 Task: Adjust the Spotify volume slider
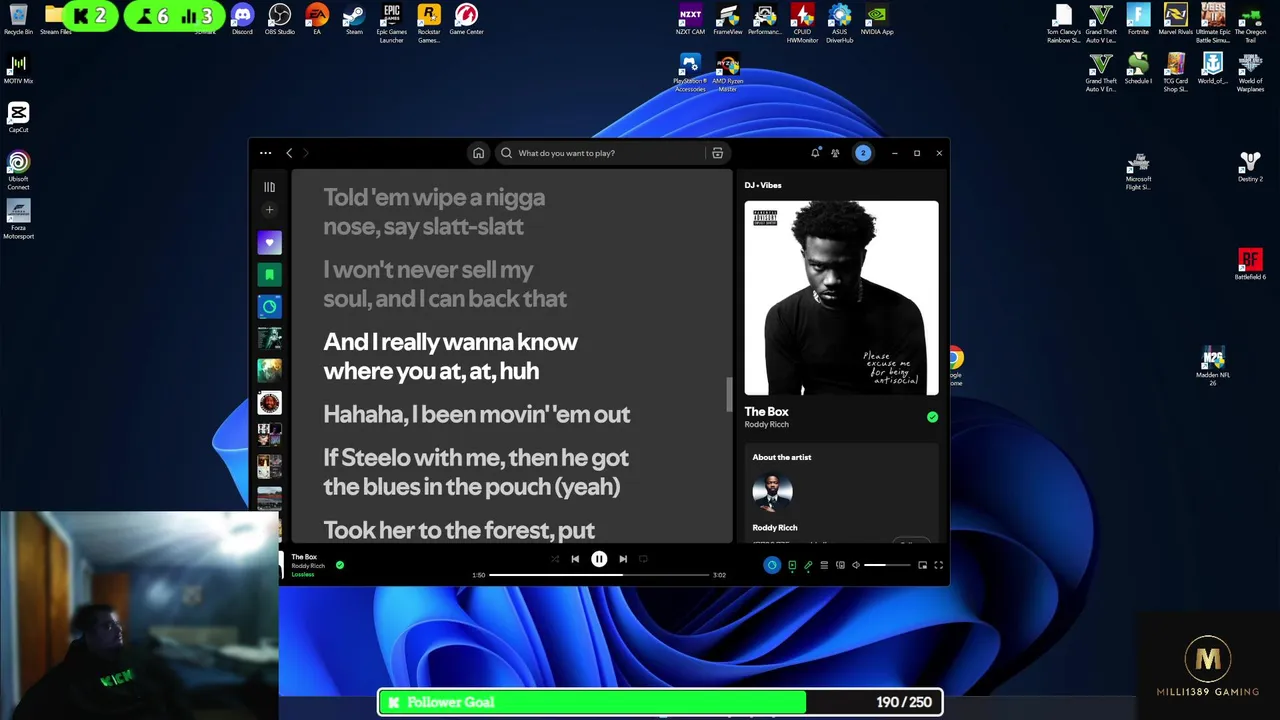pyautogui.click(x=887, y=565)
